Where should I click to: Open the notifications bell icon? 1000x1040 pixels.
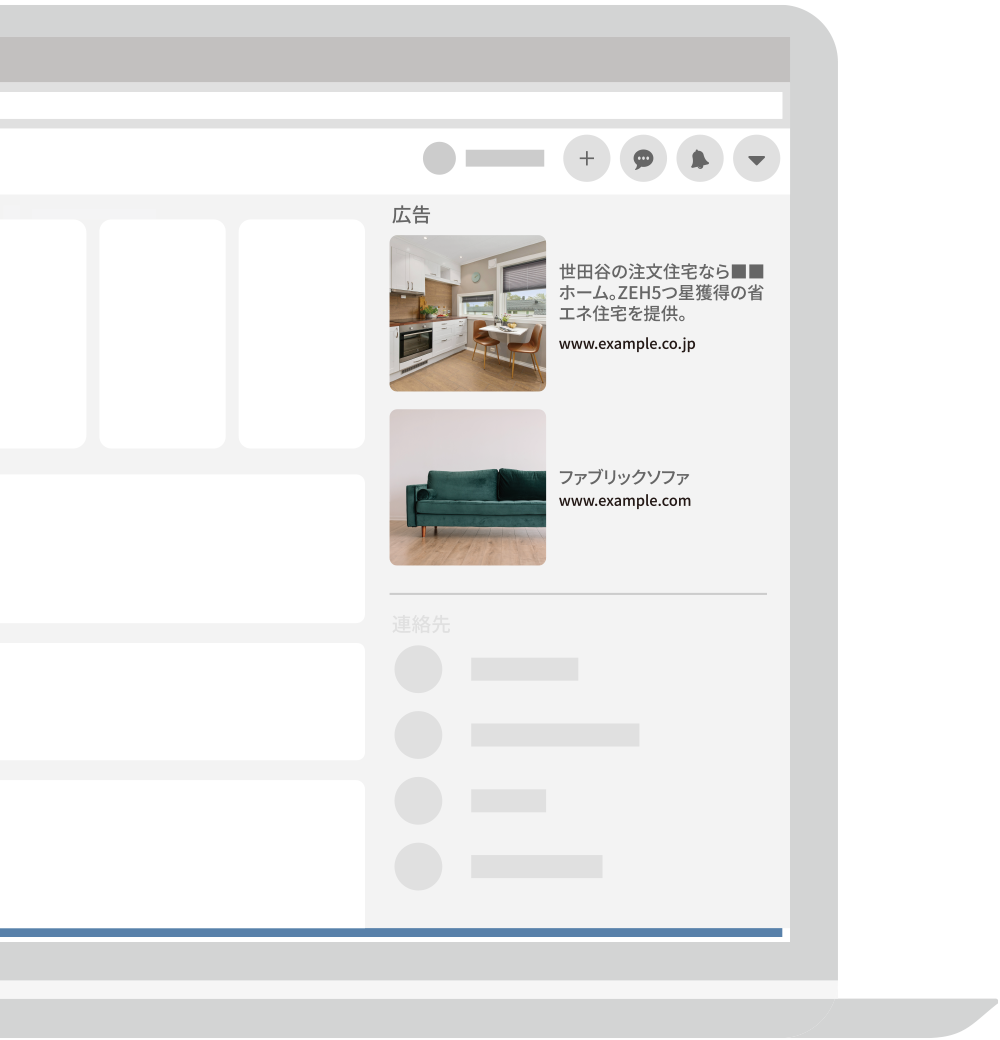click(700, 159)
